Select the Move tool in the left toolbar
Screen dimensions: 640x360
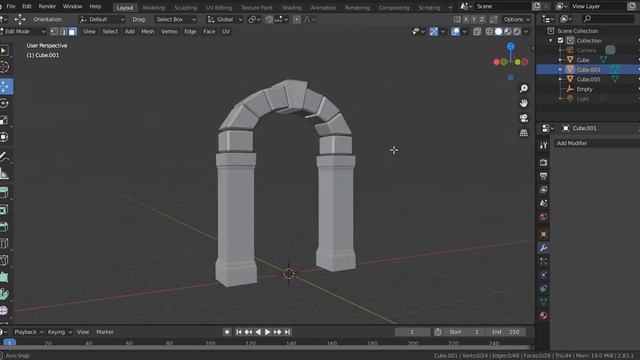pyautogui.click(x=5, y=87)
